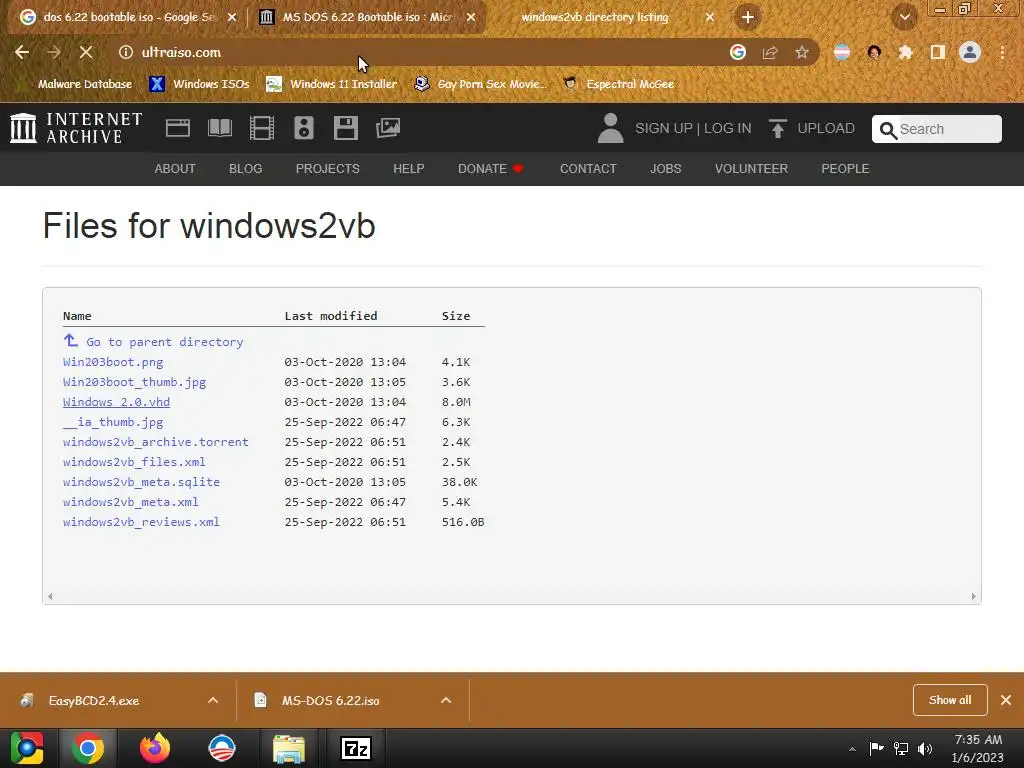Open the Chrome three-dot menu
Viewport: 1024px width, 768px height.
coord(1002,52)
